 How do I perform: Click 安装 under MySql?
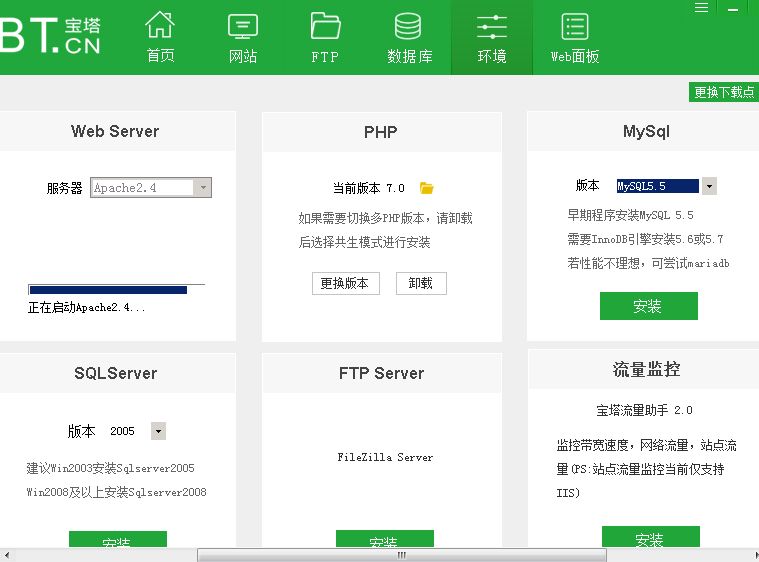(649, 306)
